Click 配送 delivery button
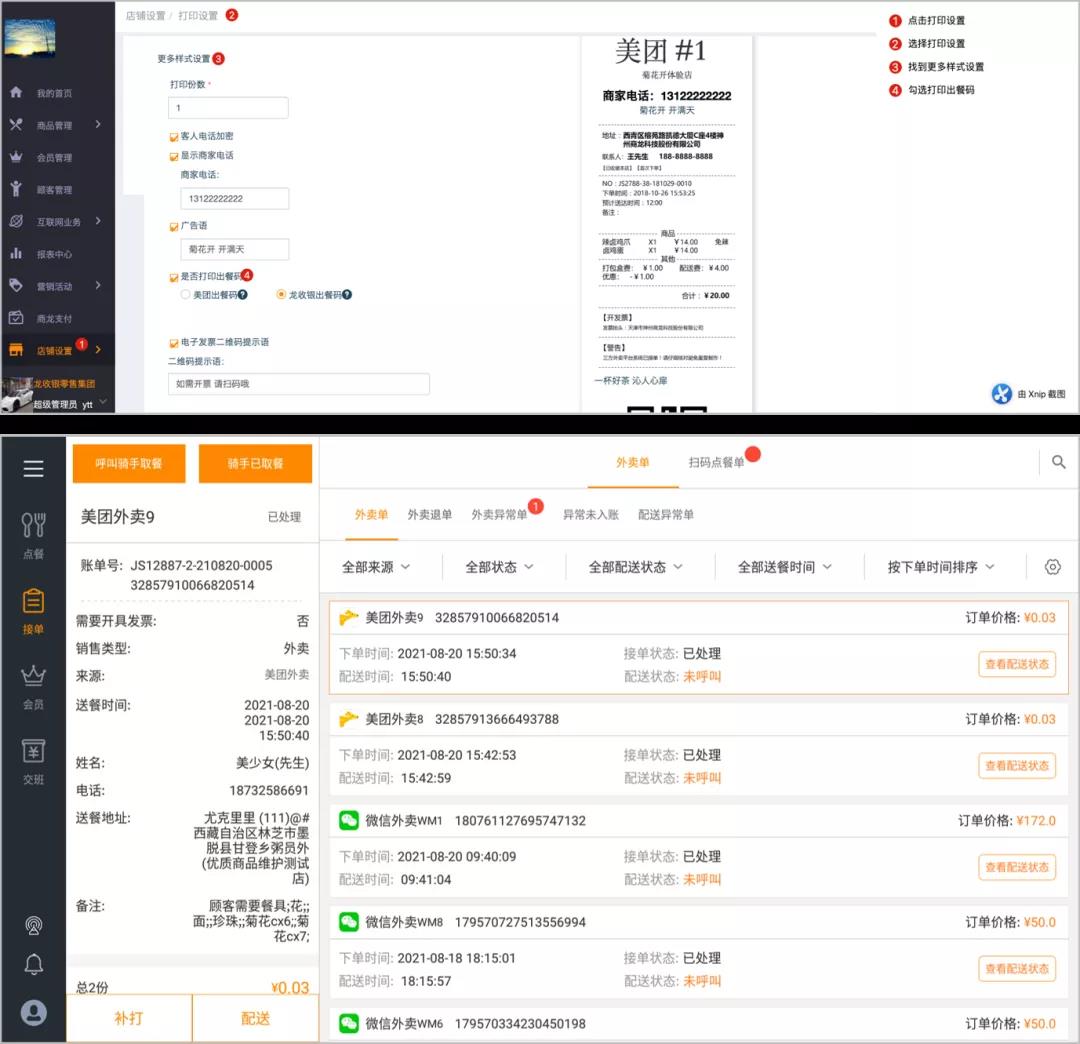 point(256,1019)
